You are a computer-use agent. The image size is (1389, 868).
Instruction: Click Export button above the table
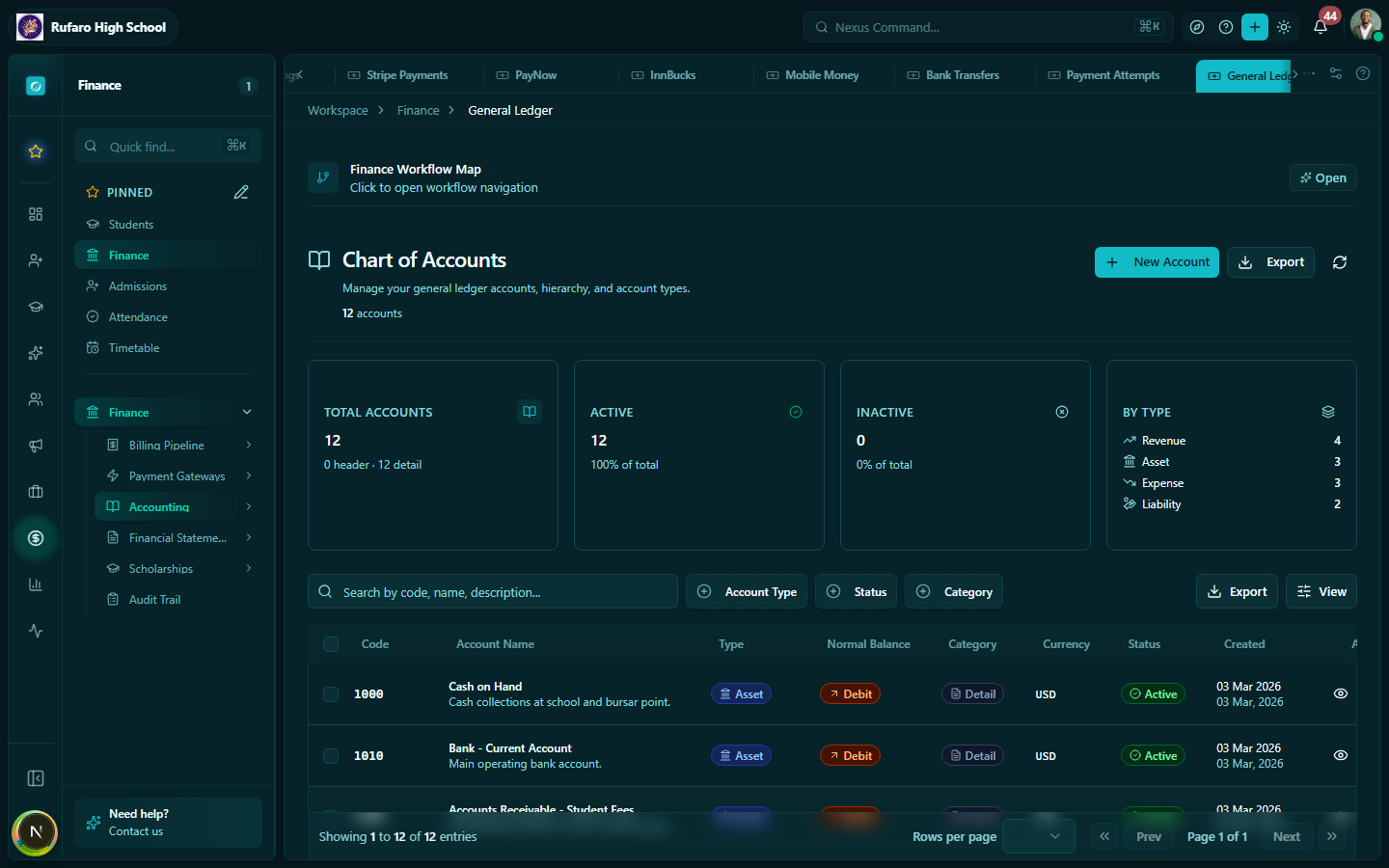[1237, 591]
